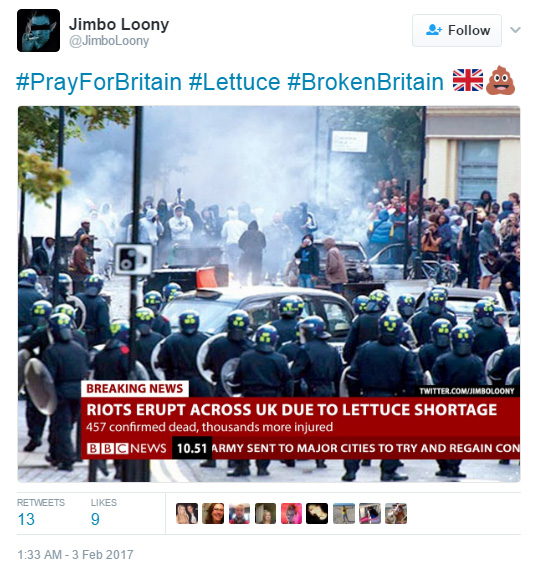This screenshot has height=564, width=538.
Task: Open the last liker avatar in row
Action: (x=396, y=513)
